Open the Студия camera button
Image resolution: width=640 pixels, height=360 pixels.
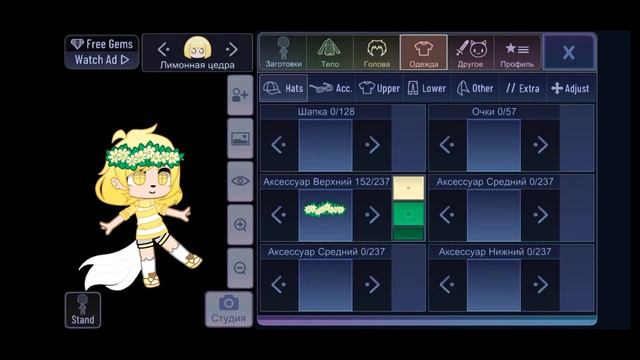tap(229, 309)
